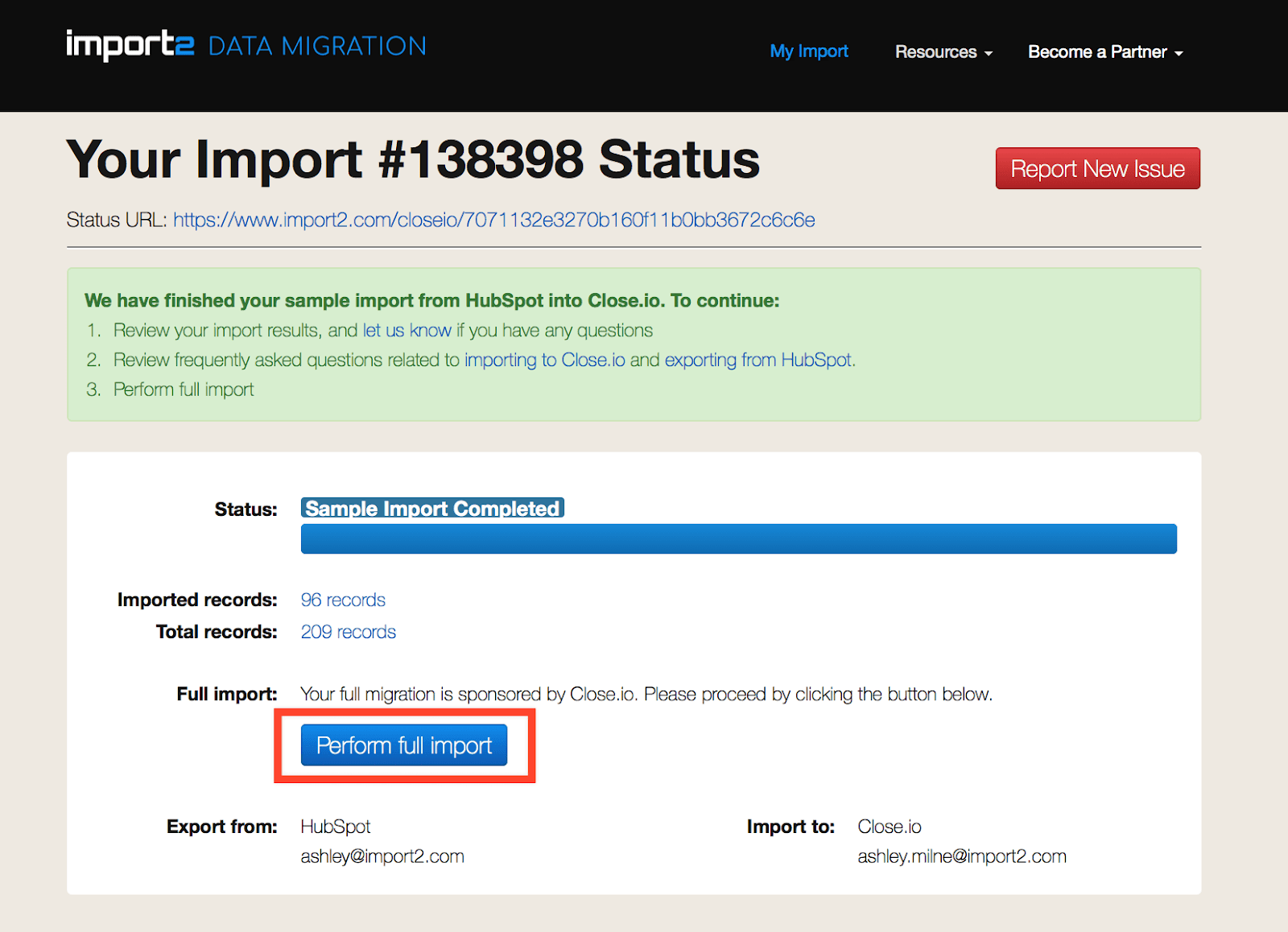This screenshot has width=1288, height=932.
Task: Follow the 'let us know' link
Action: 407,330
